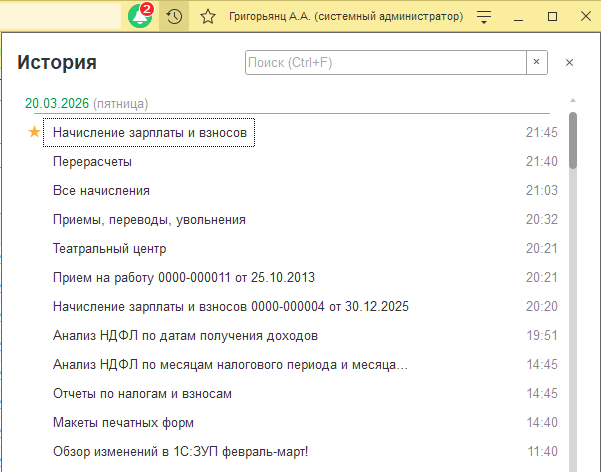
Task: Click the gold star beside Начисление зарплаты
Action: coord(35,132)
